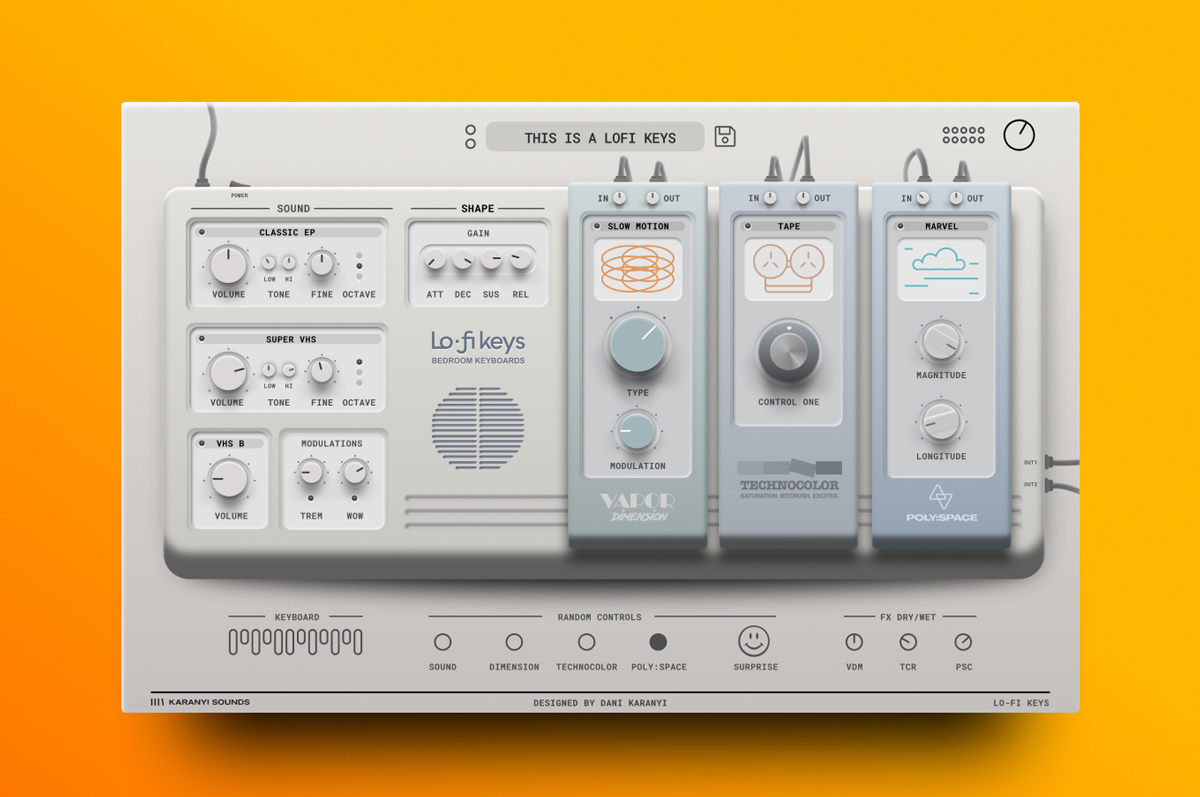Toggle the Poly:Space random control button
This screenshot has width=1200, height=797.
point(658,642)
